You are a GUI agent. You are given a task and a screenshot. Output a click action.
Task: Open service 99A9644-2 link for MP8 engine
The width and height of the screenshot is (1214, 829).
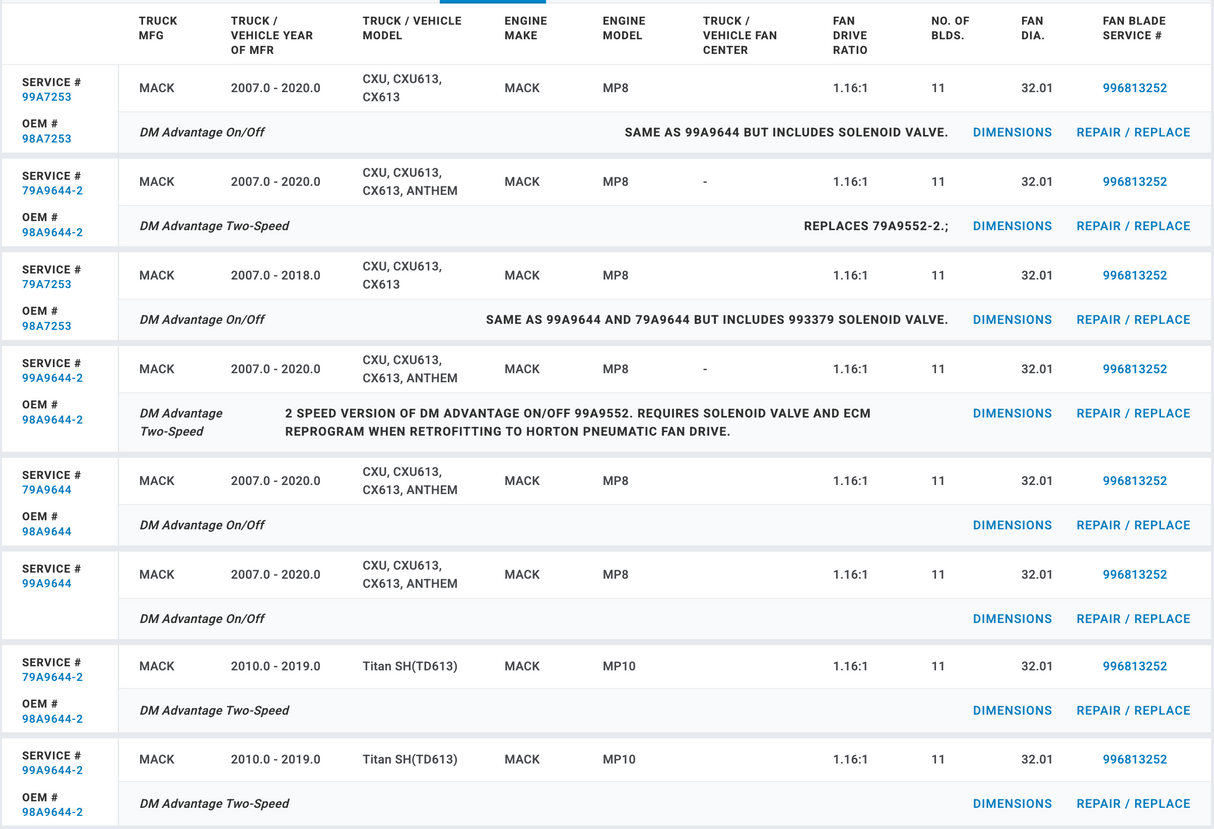tap(53, 378)
